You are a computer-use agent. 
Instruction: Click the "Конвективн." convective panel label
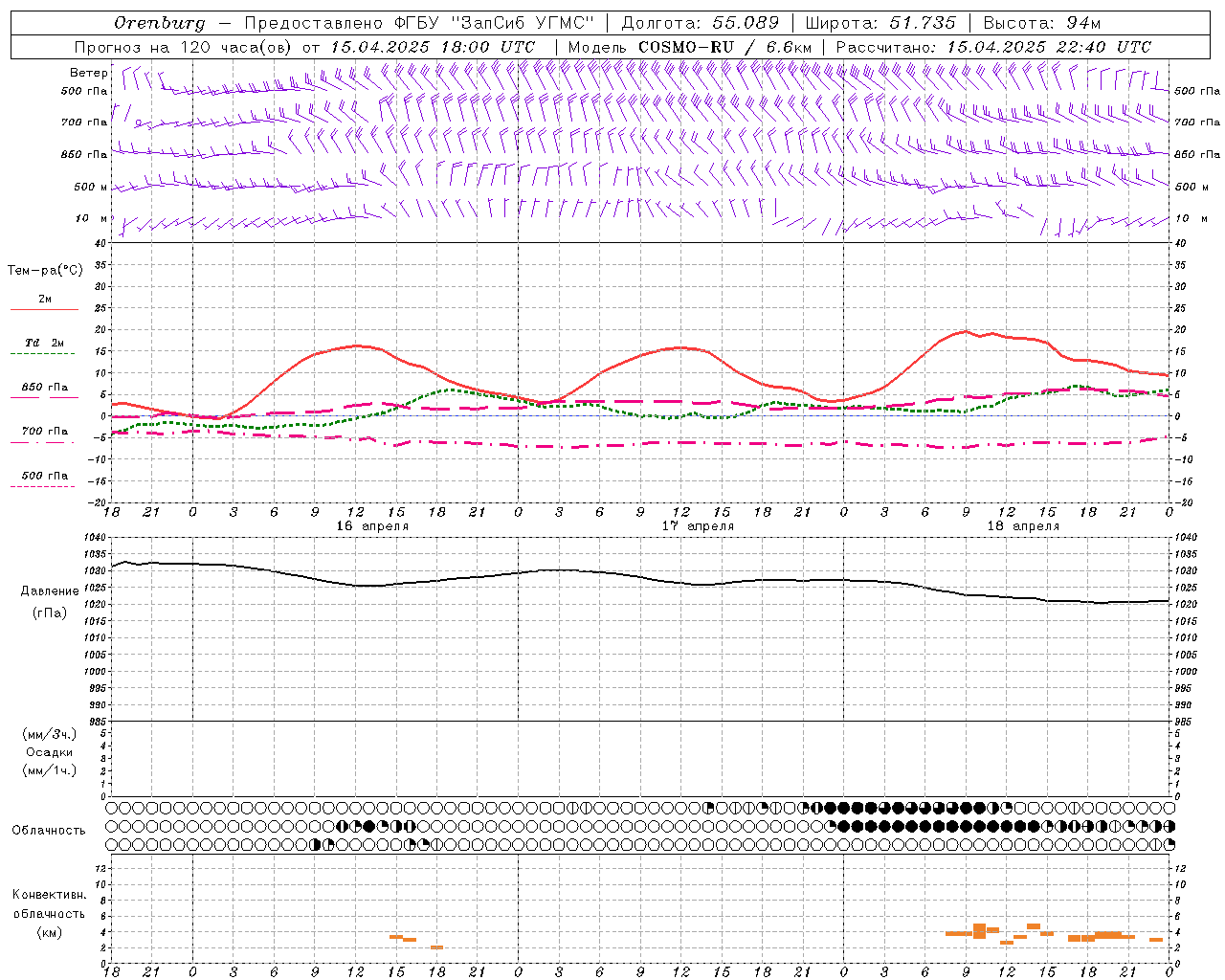coord(50,895)
